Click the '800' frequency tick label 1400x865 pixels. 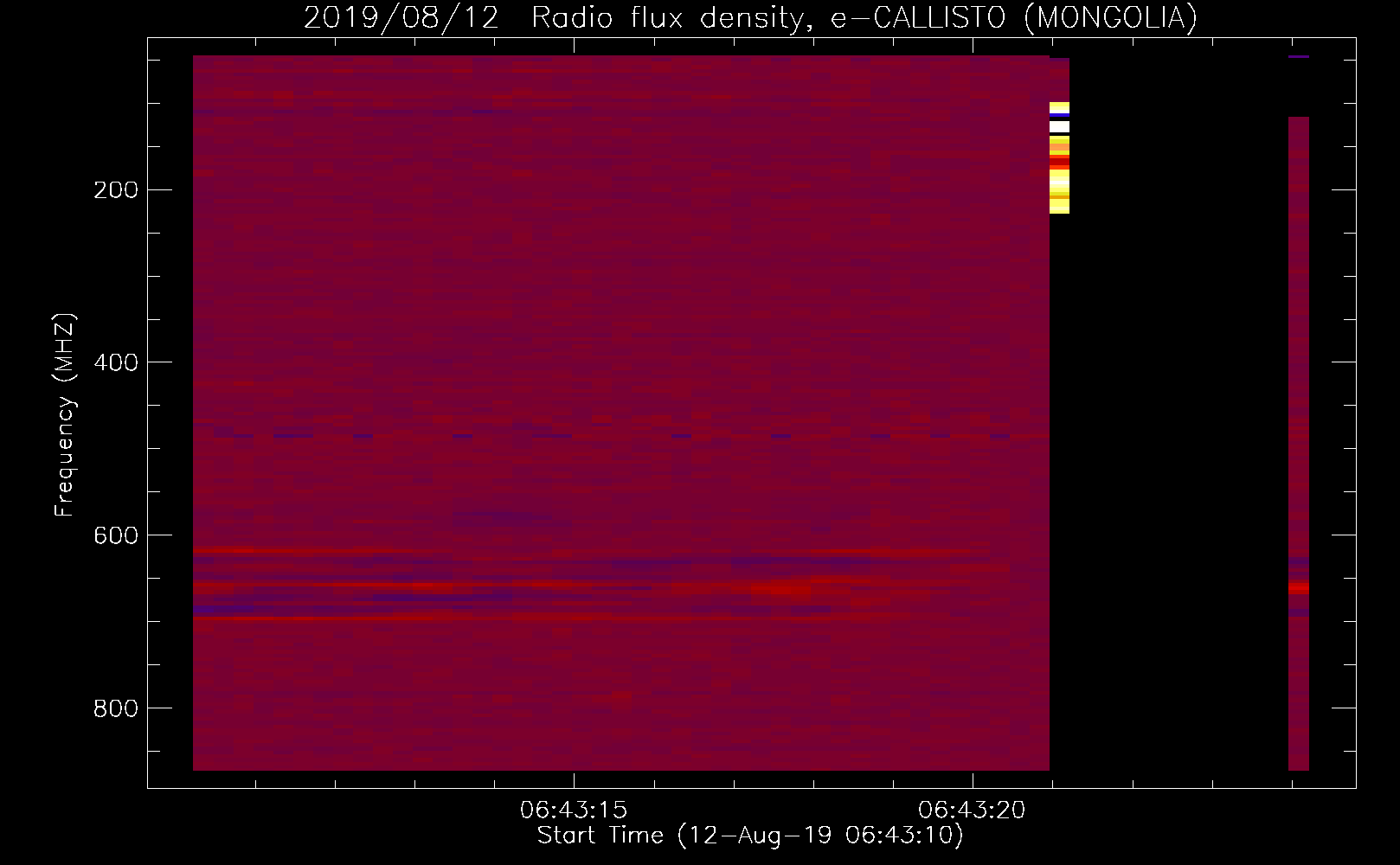point(116,708)
